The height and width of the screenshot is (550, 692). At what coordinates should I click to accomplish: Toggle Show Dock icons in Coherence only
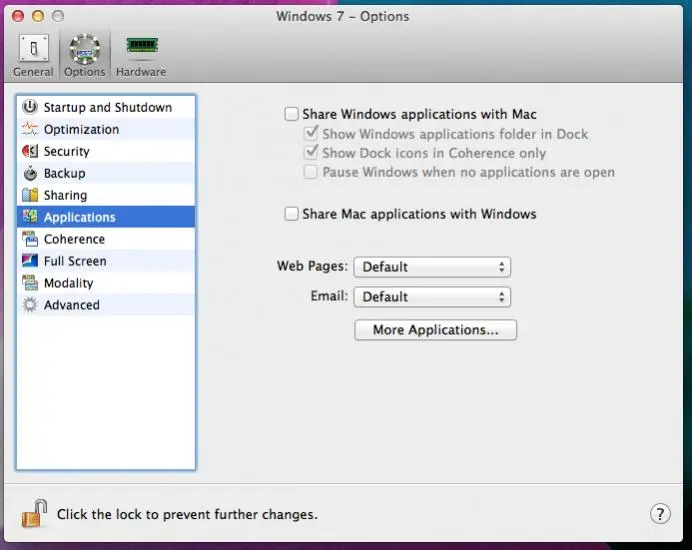[312, 153]
